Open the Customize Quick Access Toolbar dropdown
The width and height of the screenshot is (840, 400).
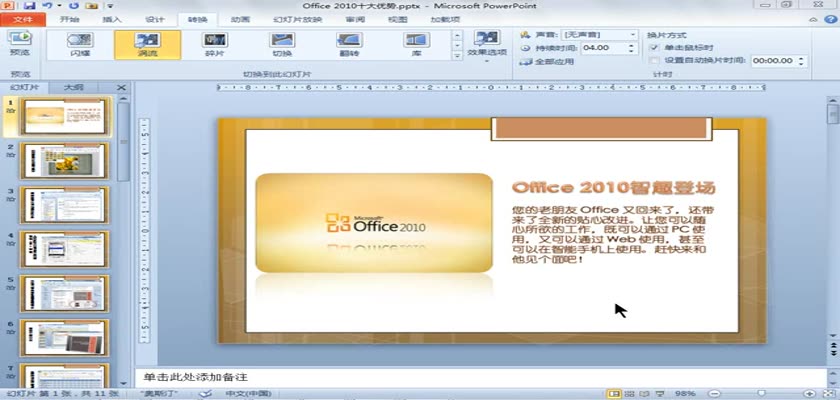click(x=110, y=6)
